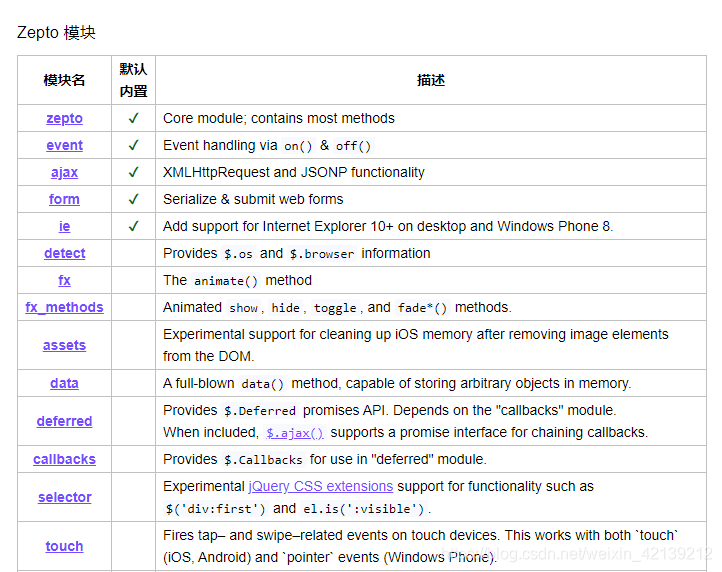Open the form module link

click(x=64, y=199)
